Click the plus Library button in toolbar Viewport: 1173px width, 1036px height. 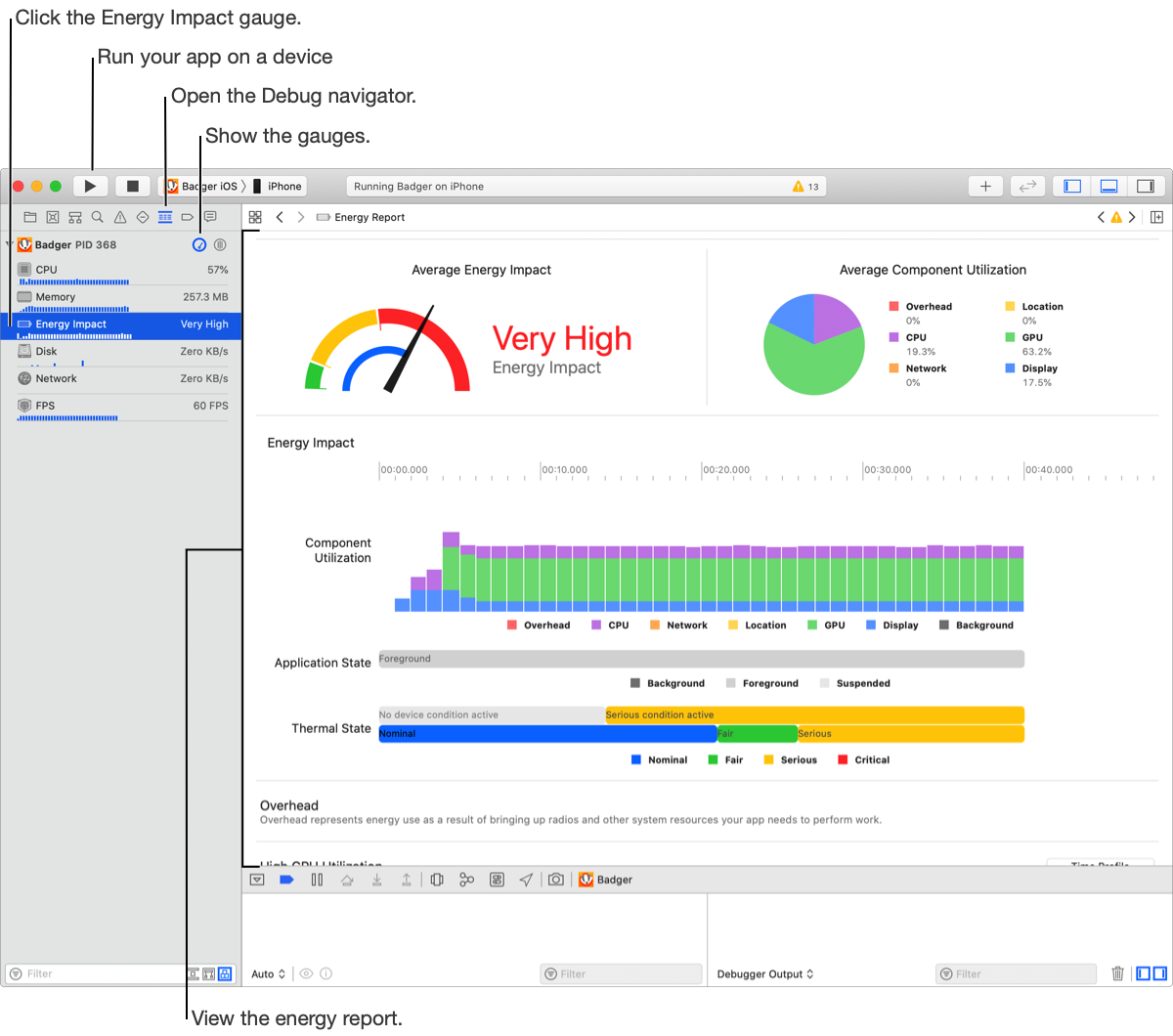(985, 186)
